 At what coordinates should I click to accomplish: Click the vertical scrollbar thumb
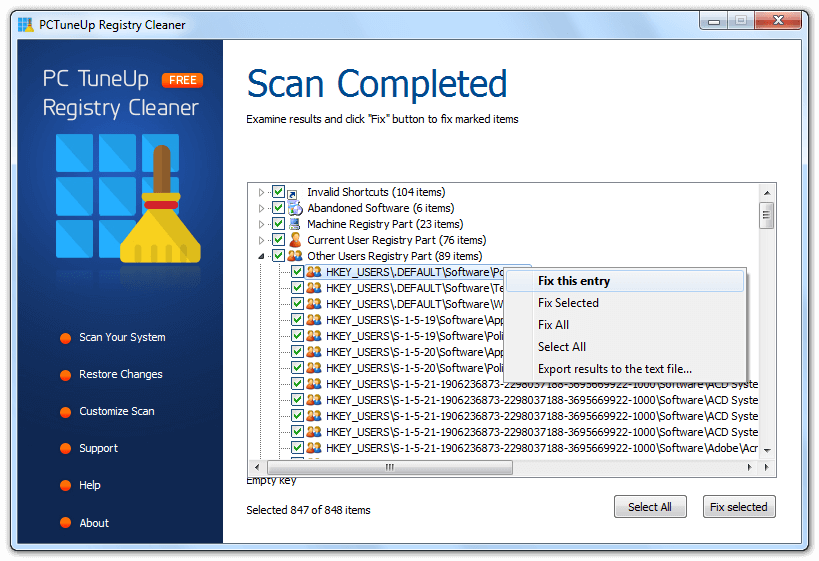[766, 215]
